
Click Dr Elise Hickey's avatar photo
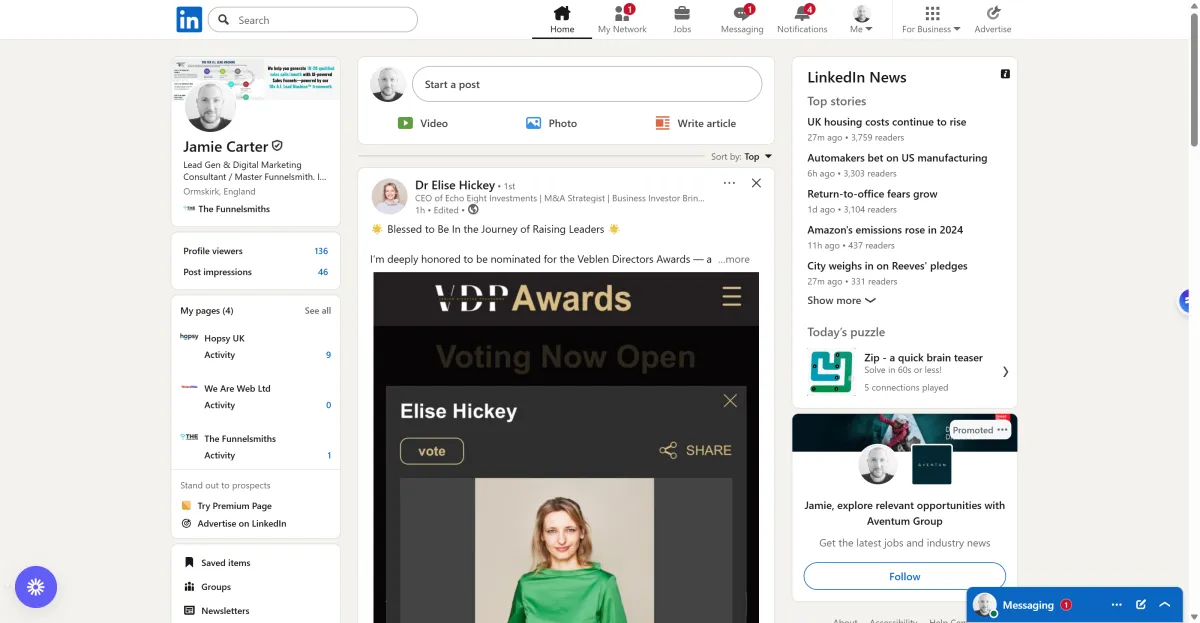(x=389, y=196)
